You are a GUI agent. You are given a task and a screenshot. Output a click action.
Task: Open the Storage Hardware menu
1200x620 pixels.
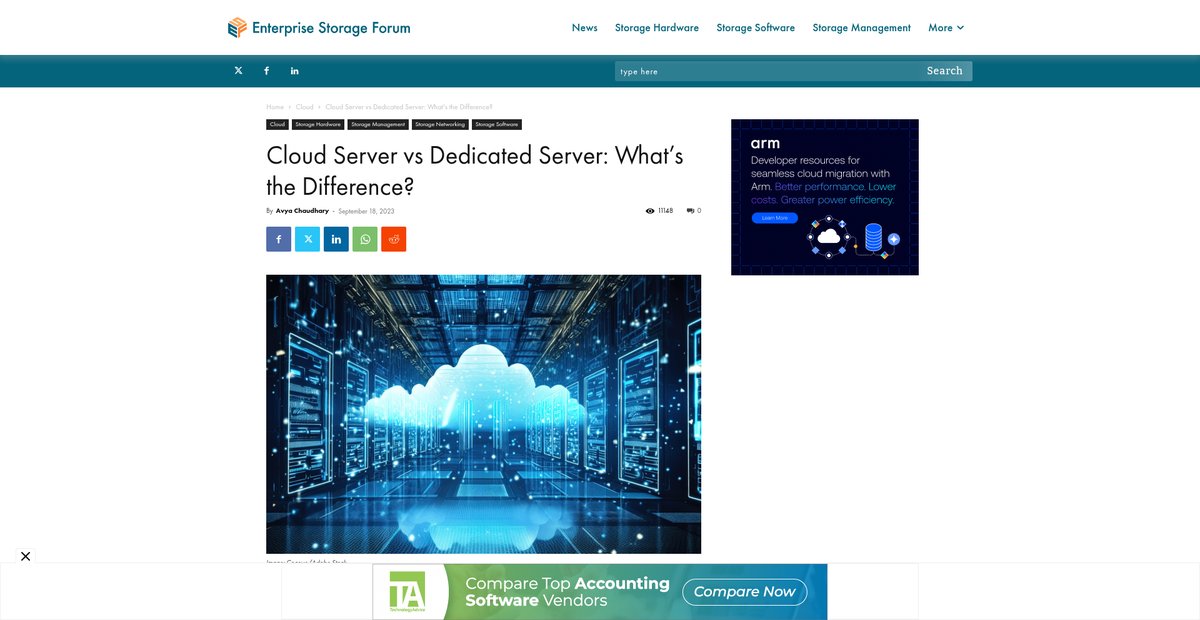pos(657,28)
